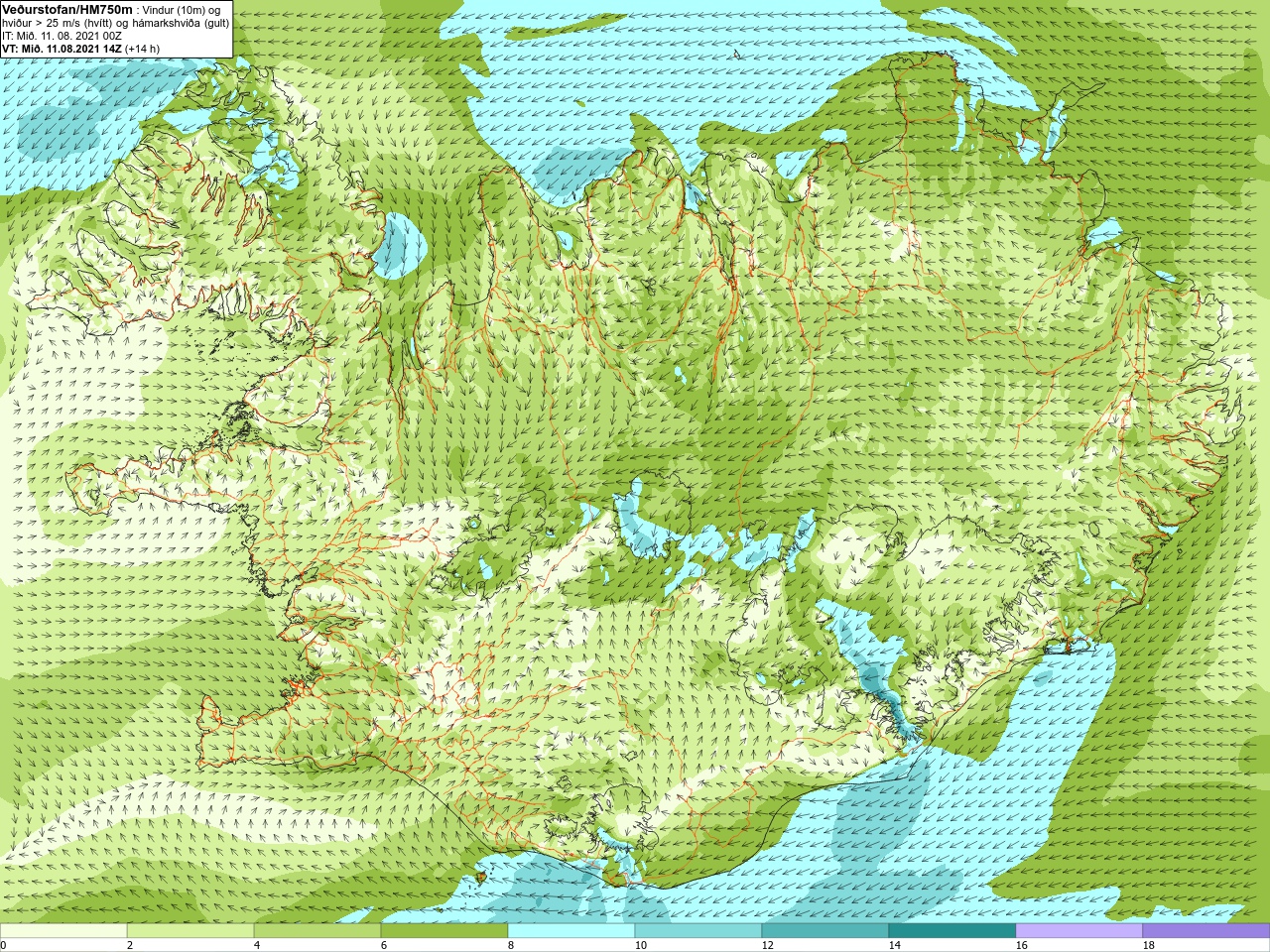1270x952 pixels.
Task: Click the turquoise 10–12 m/s scale segment
Action: tap(698, 931)
